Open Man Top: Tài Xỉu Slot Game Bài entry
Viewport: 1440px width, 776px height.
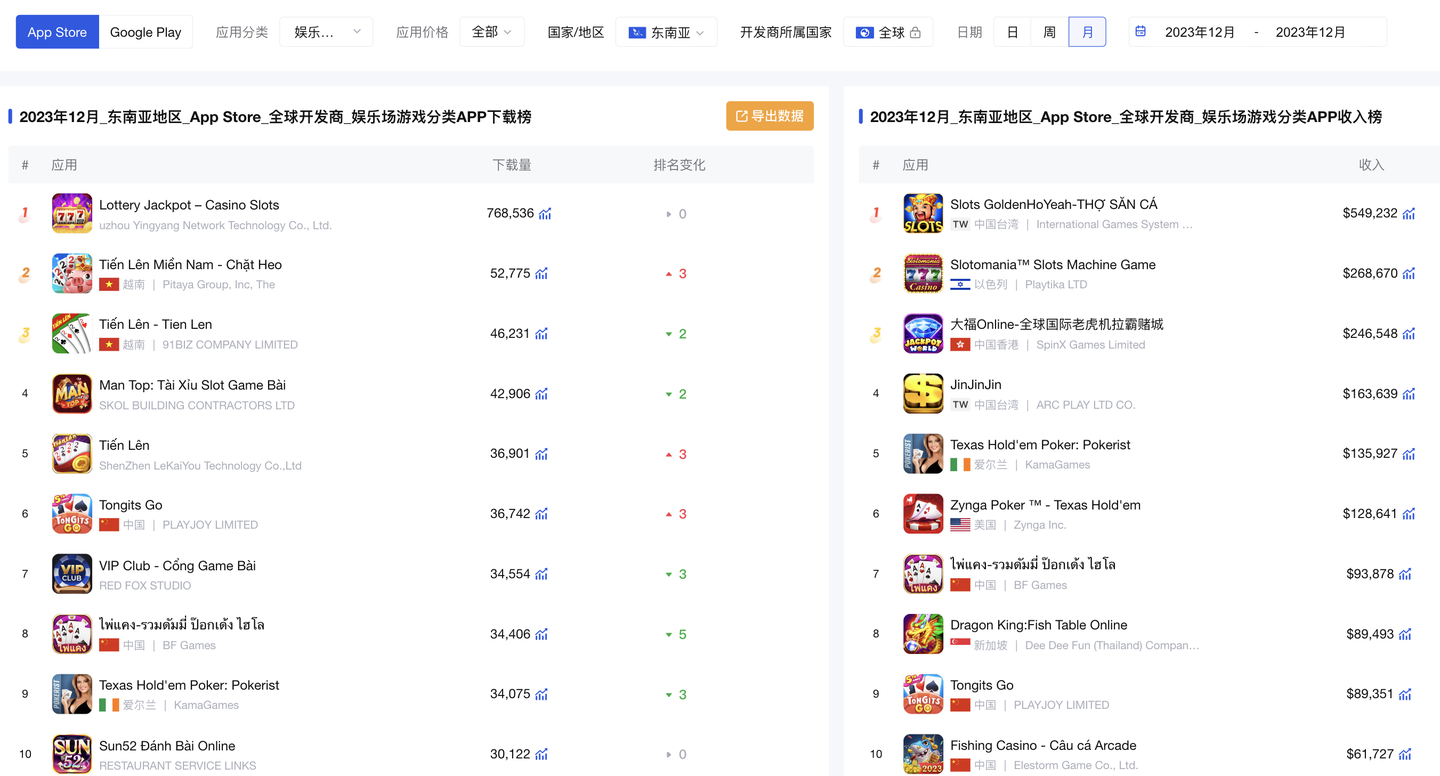click(192, 385)
